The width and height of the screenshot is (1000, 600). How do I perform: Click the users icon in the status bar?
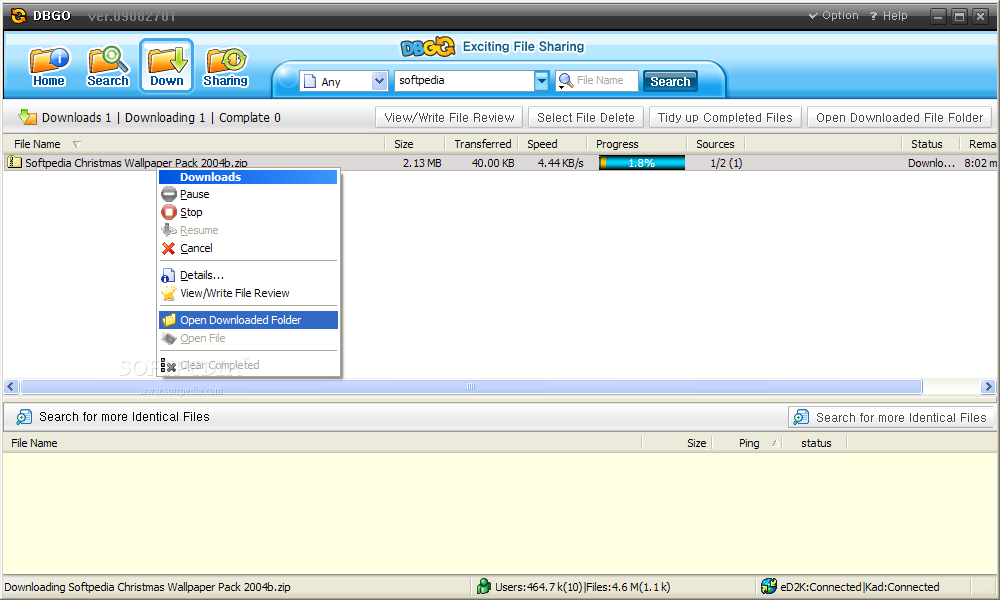484,586
